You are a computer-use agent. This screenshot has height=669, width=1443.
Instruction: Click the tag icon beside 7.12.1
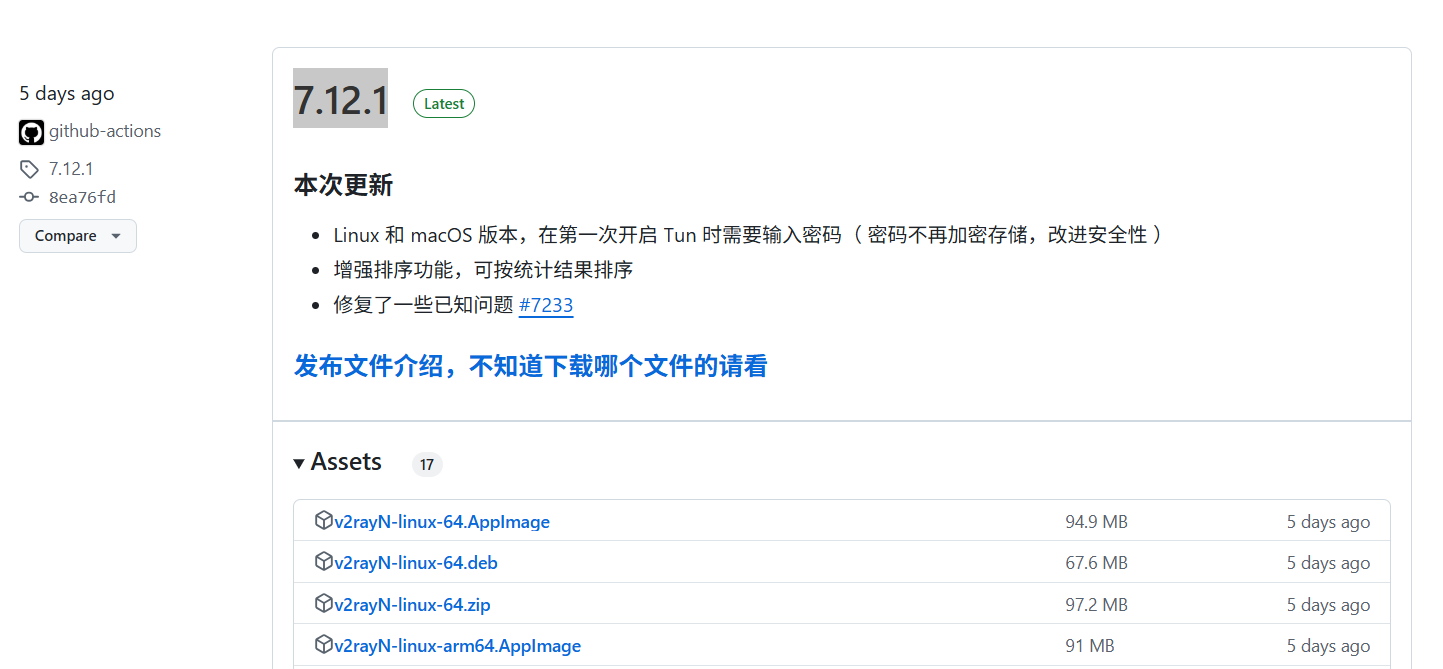tap(29, 168)
